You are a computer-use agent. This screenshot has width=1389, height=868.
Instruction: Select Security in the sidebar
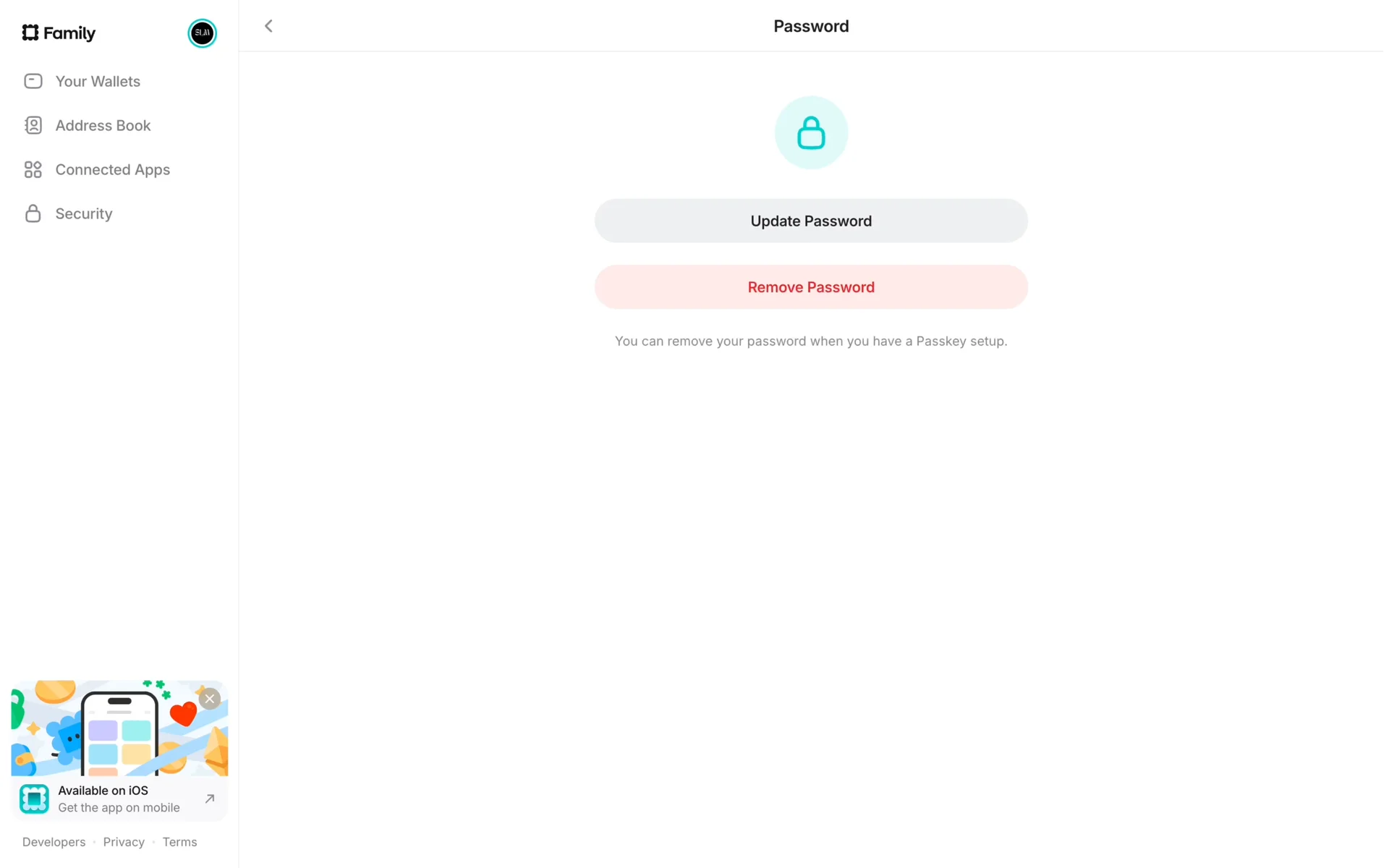tap(84, 213)
